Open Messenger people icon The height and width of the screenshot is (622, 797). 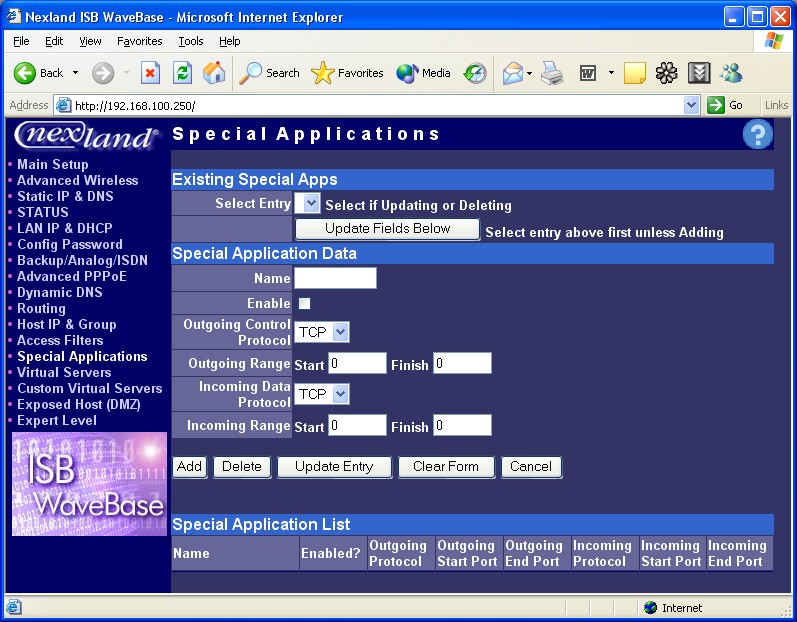pyautogui.click(x=731, y=73)
